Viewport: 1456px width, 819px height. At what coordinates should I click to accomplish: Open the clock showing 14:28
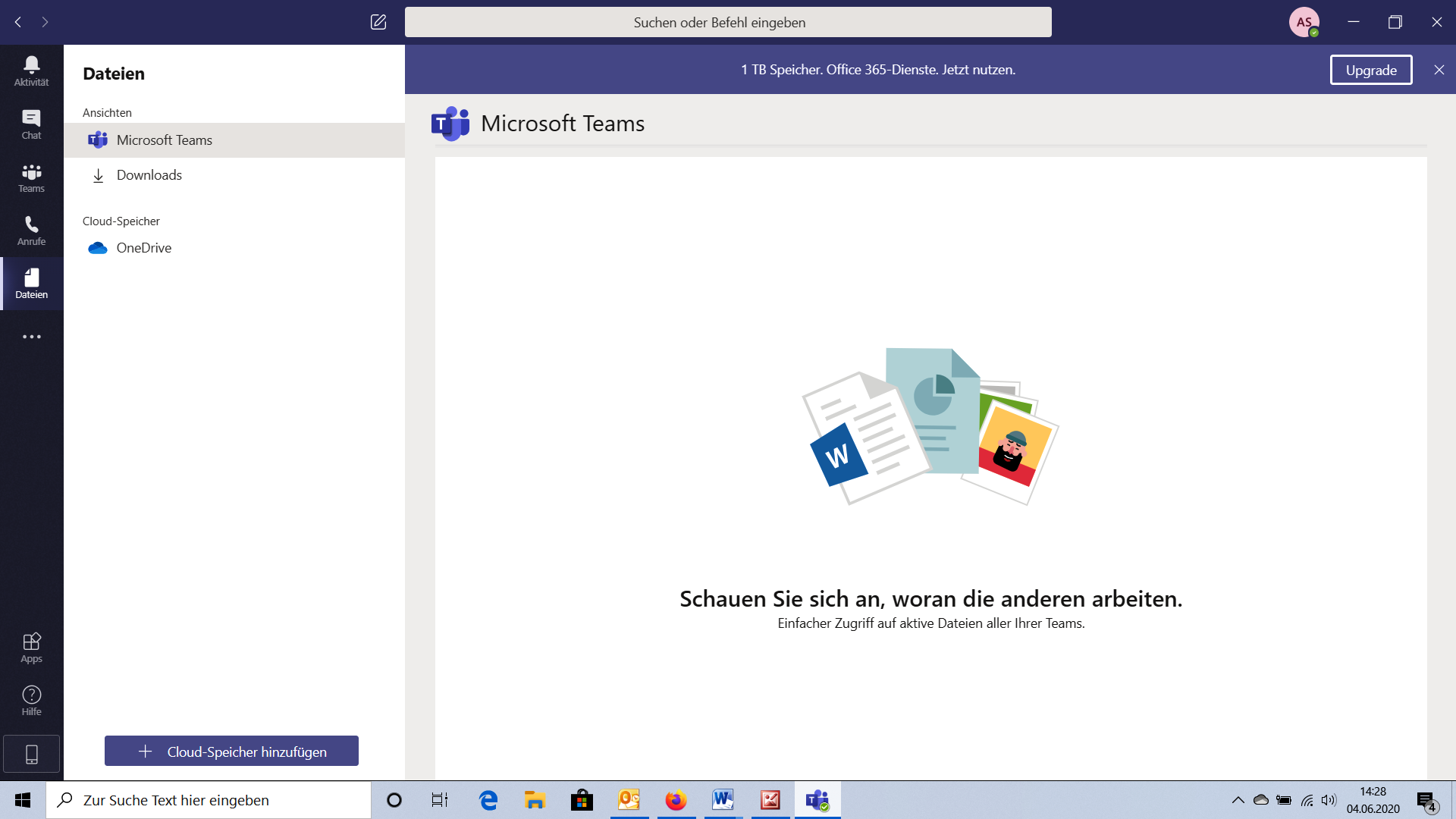point(1373,800)
